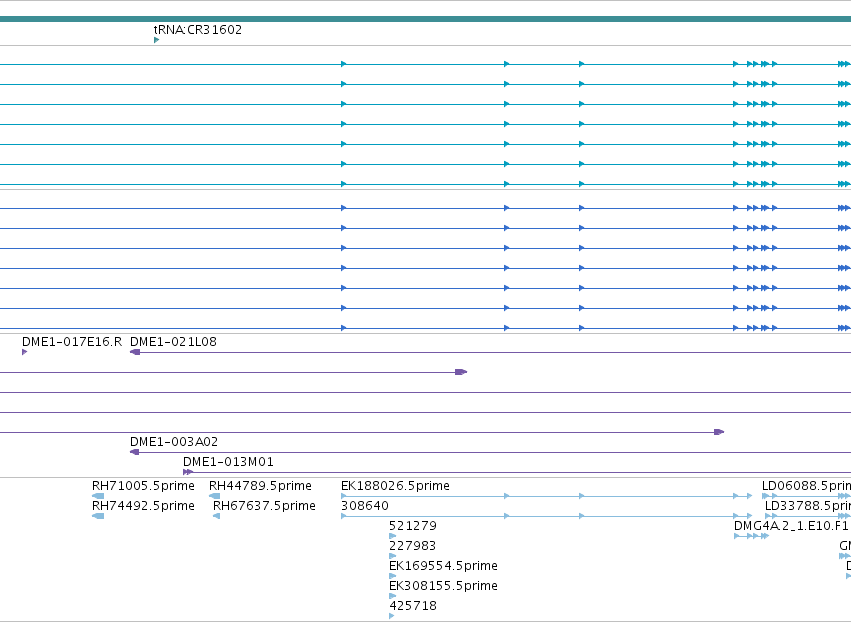851x622 pixels.
Task: Select the RH74492.5prime EST label
Action: (x=143, y=505)
